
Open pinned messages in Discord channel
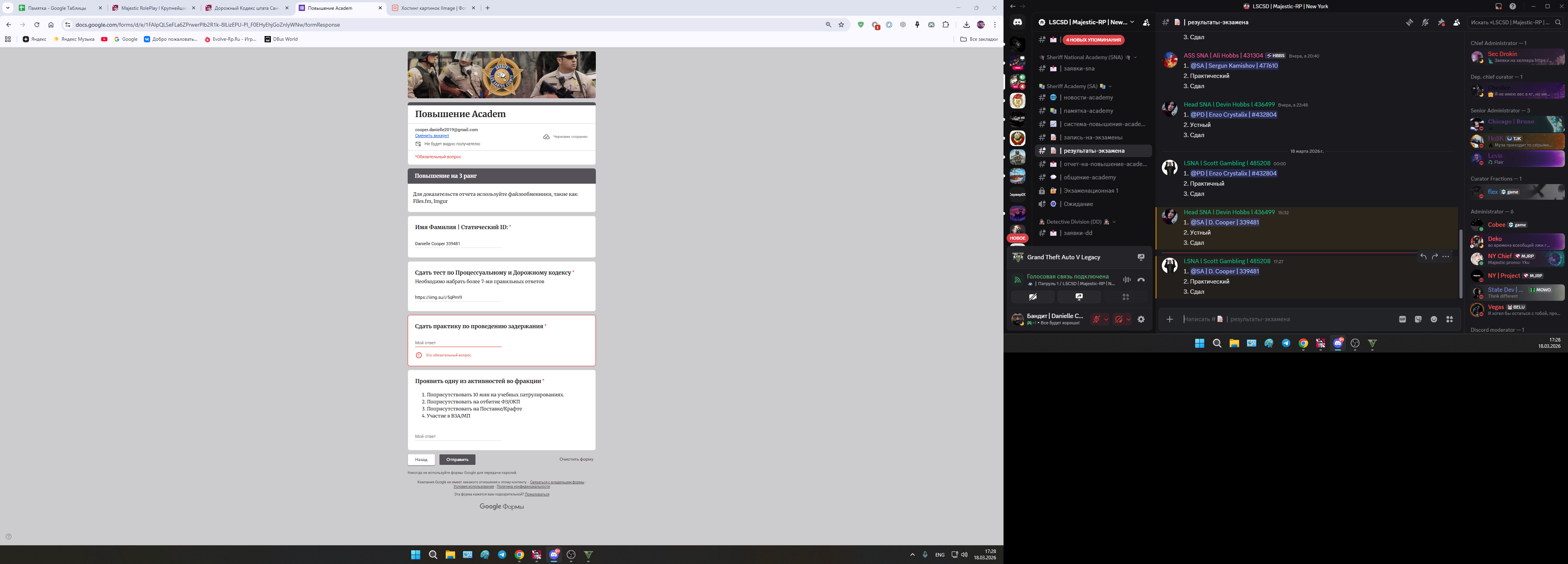coord(1441,22)
